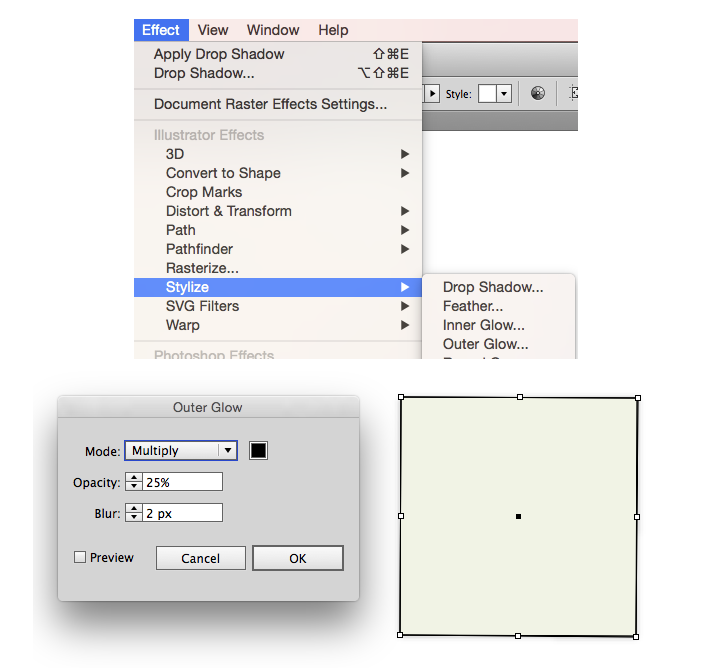Click the left-middle handle of the square

coord(401,516)
